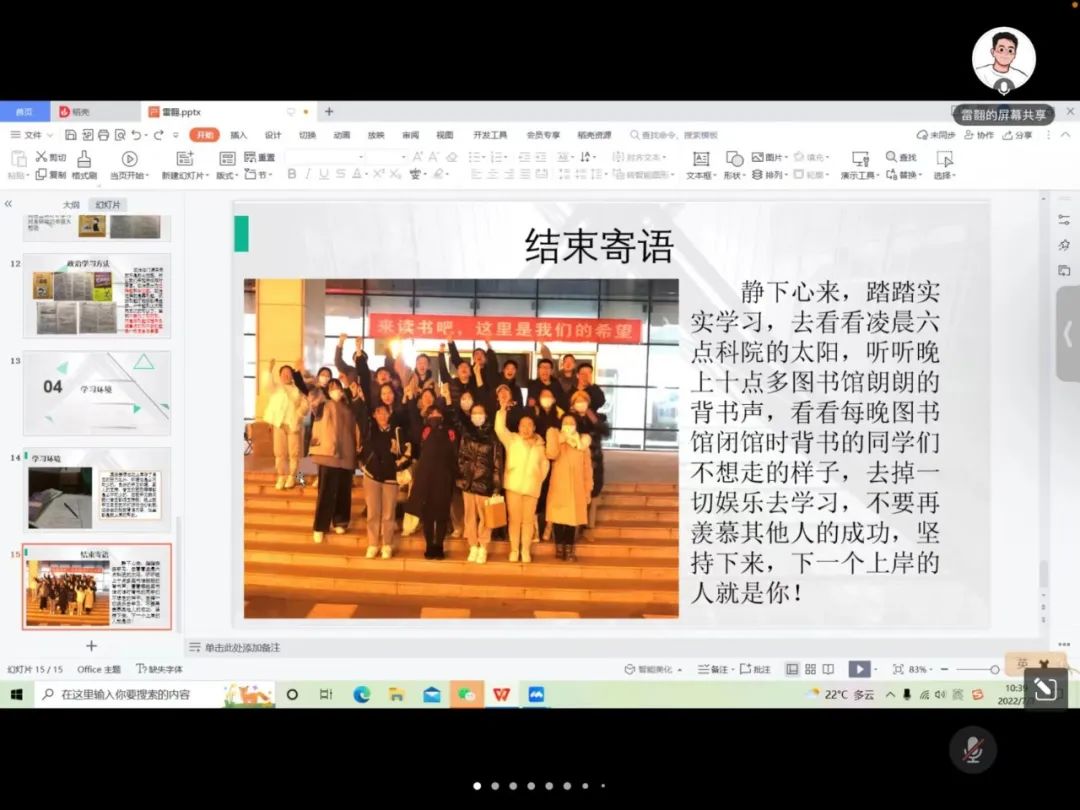The height and width of the screenshot is (810, 1080).
Task: Click 新建幻灯片 new slide icon
Action: [185, 159]
